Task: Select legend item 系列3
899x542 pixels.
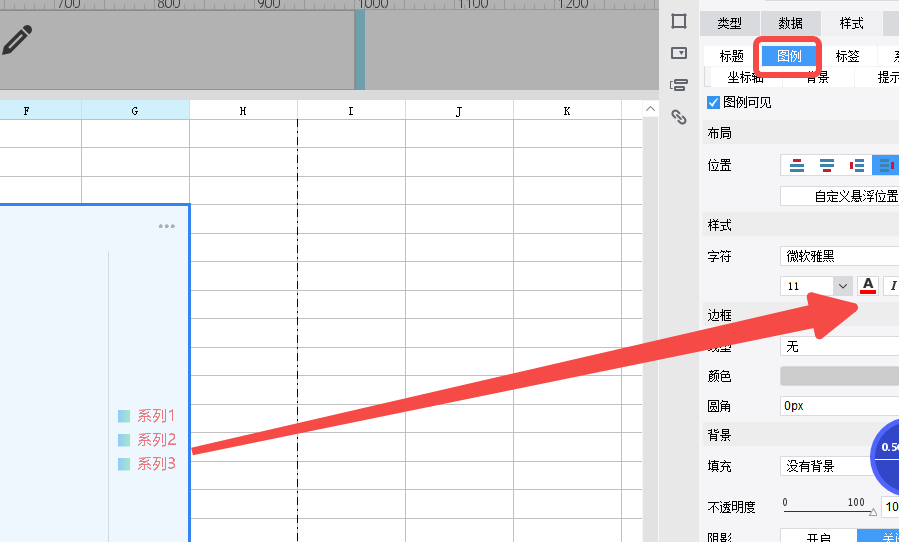Action: click(147, 464)
